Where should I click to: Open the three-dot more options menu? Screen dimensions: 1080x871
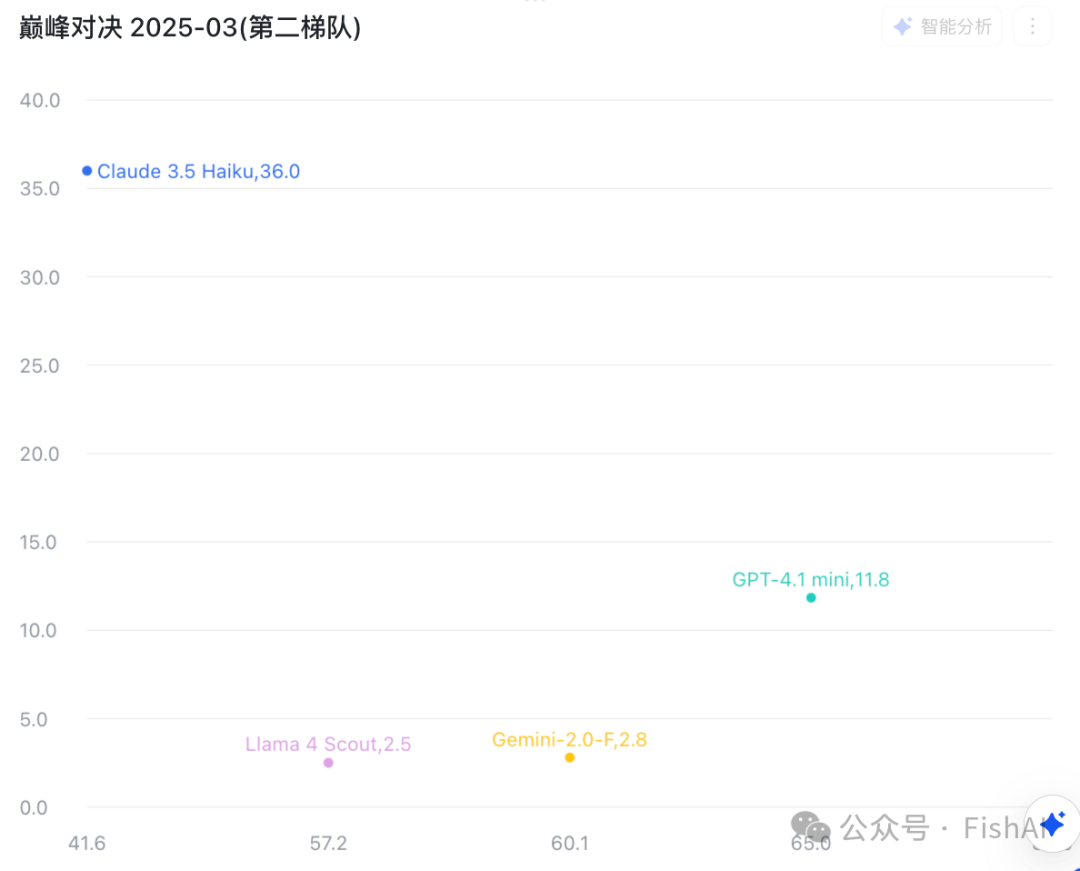pos(1032,26)
